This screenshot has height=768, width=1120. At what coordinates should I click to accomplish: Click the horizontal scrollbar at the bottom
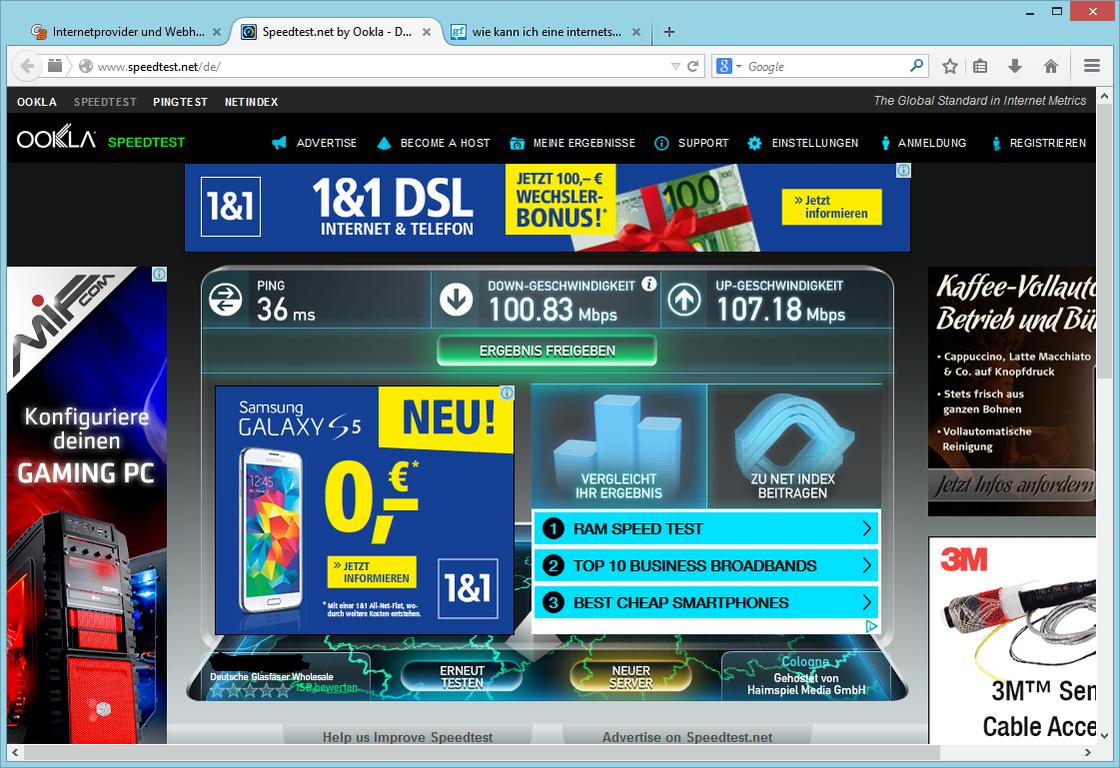pyautogui.click(x=482, y=752)
